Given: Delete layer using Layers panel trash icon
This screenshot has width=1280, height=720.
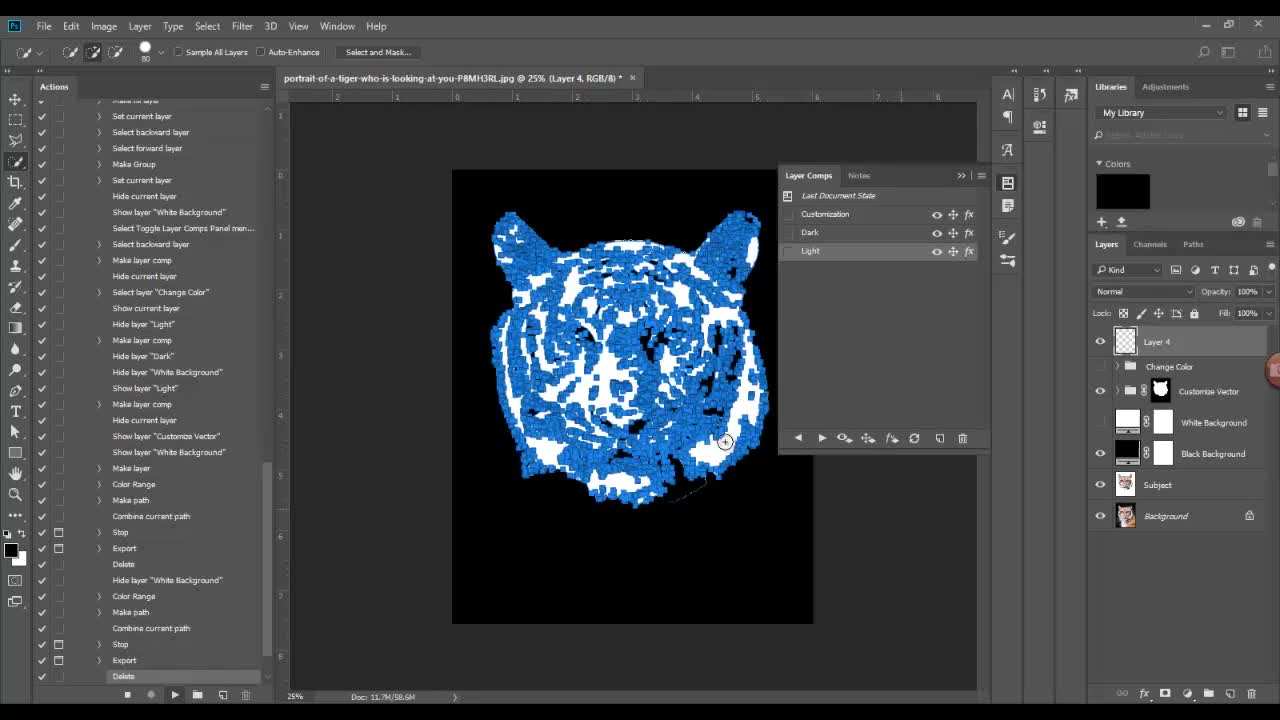Looking at the screenshot, I should coord(1251,694).
